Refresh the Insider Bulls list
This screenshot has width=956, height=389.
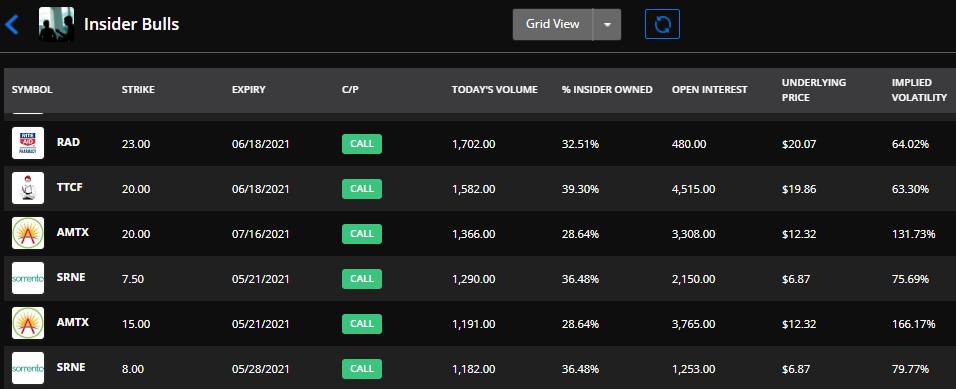click(662, 24)
